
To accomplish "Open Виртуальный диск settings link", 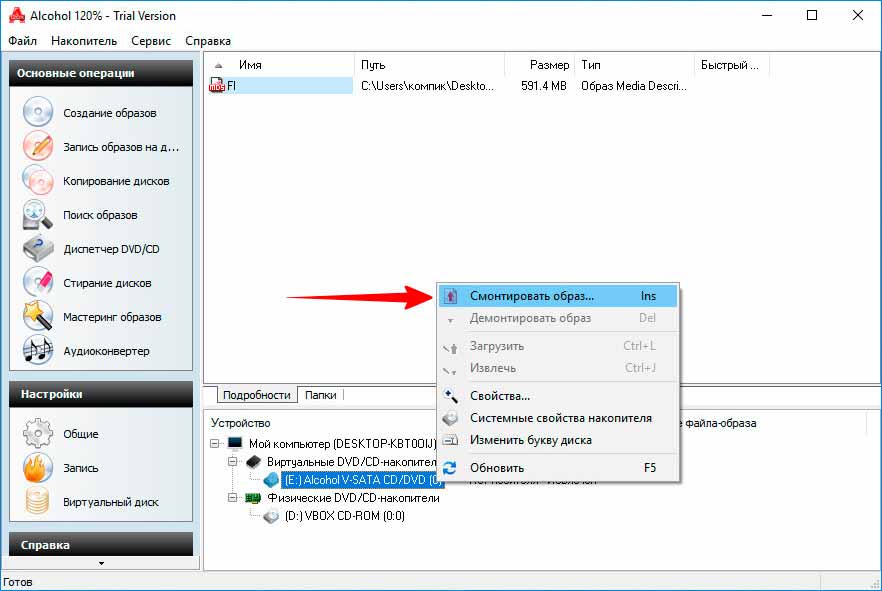I will point(110,502).
